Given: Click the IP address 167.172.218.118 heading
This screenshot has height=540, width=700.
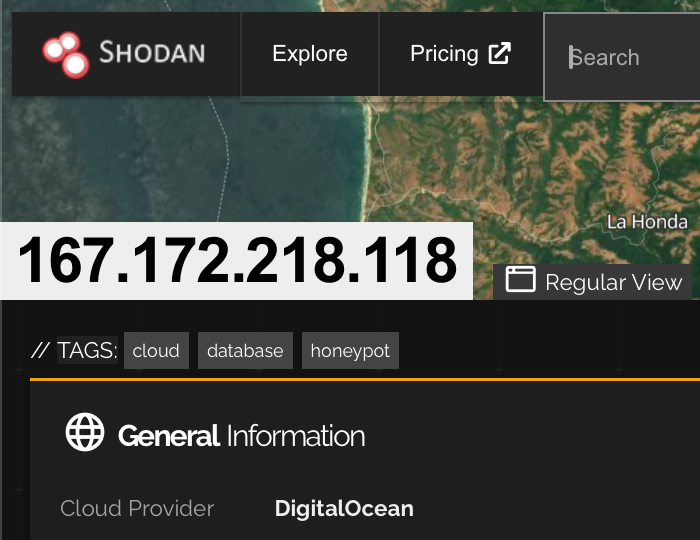Looking at the screenshot, I should click(x=237, y=262).
